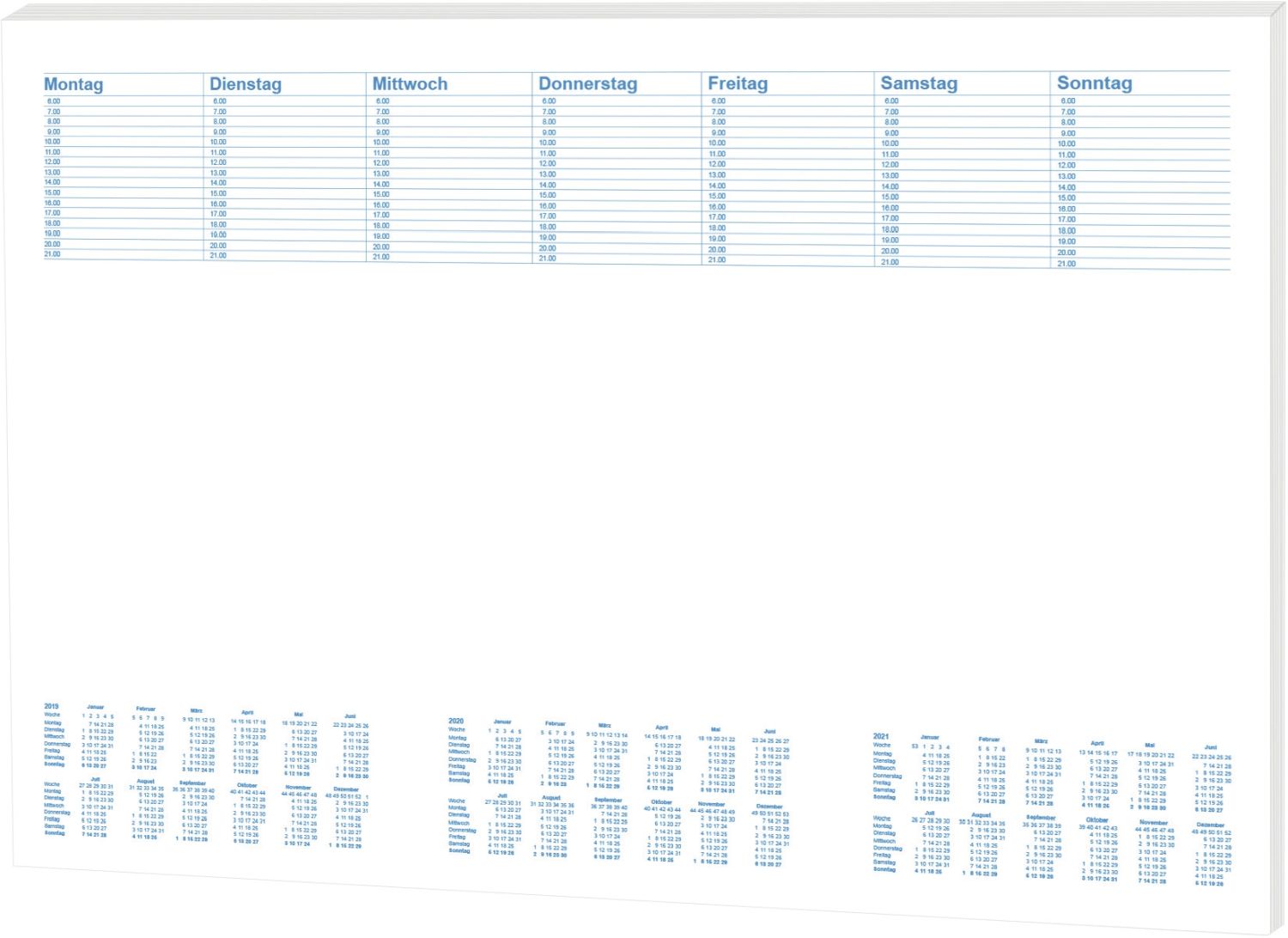Viewport: 1288px width, 938px height.
Task: Select the Dezember heading in 2020 calendar
Action: pyautogui.click(x=769, y=807)
